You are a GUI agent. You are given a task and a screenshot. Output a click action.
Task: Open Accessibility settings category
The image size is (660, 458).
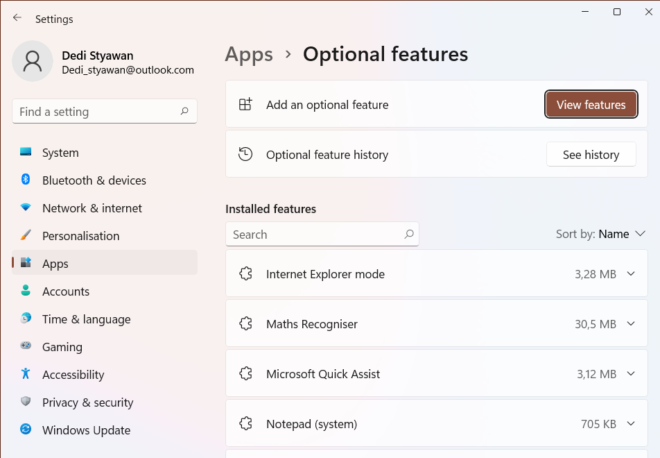click(105, 374)
